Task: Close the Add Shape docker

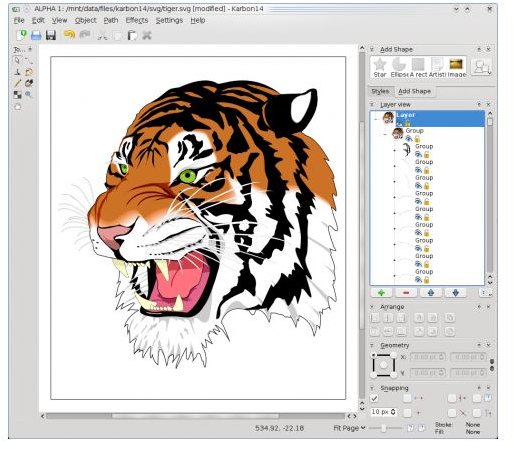Action: tap(488, 49)
